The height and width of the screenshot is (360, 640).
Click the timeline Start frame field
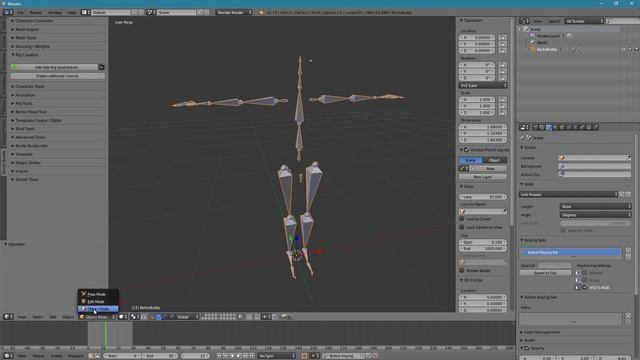click(x=122, y=356)
